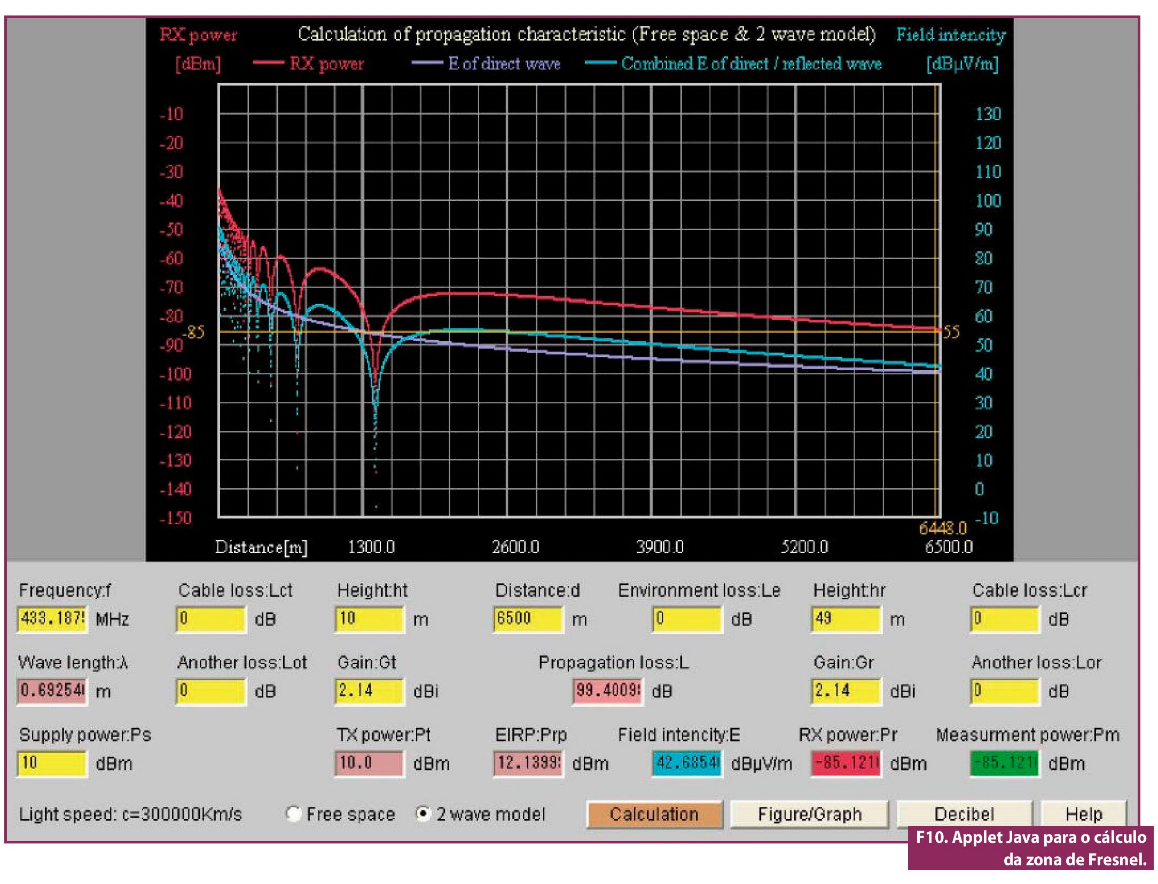
Task: Click the Height:hr input field
Action: click(x=846, y=619)
